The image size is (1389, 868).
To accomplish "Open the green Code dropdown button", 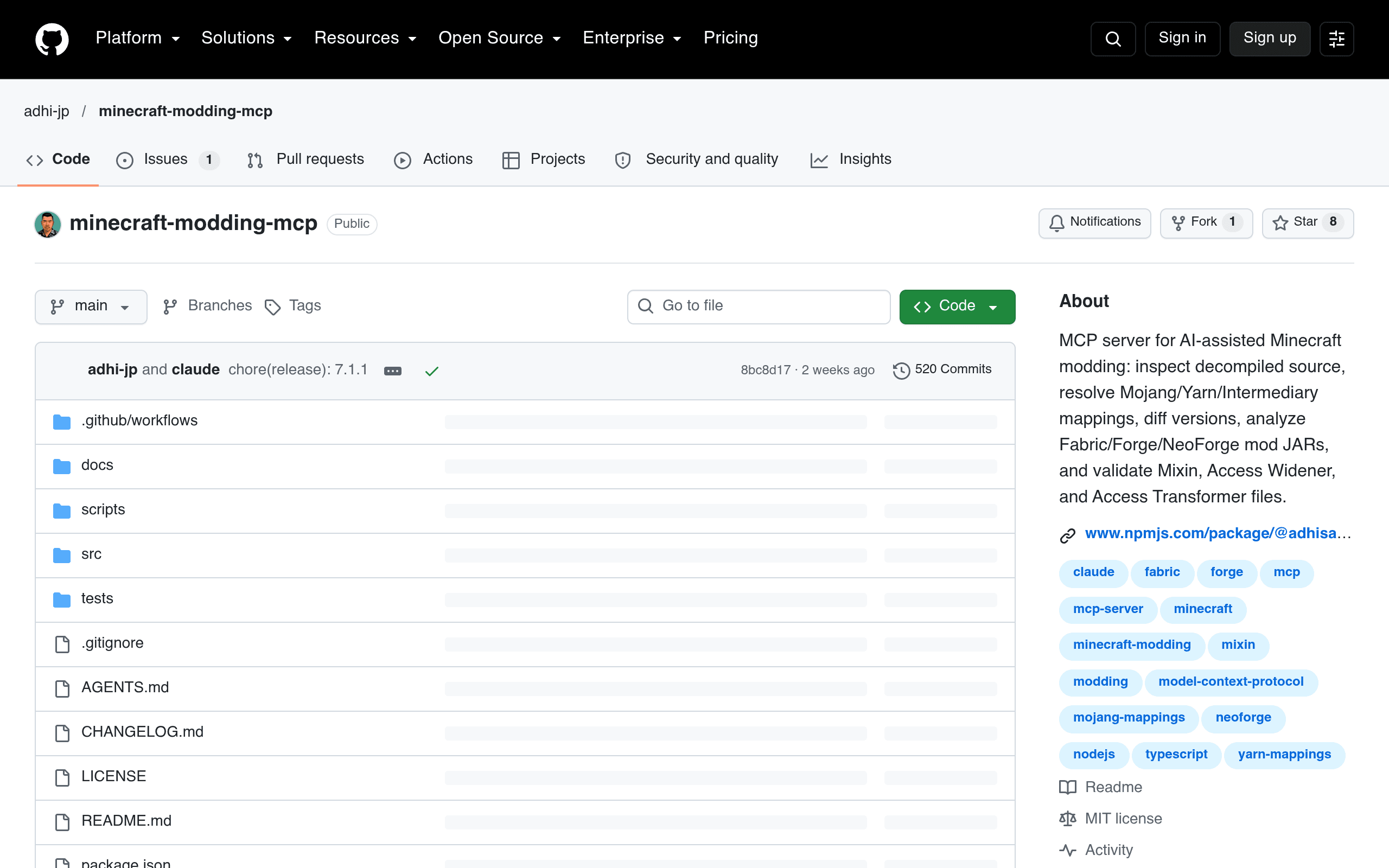I will click(x=957, y=307).
